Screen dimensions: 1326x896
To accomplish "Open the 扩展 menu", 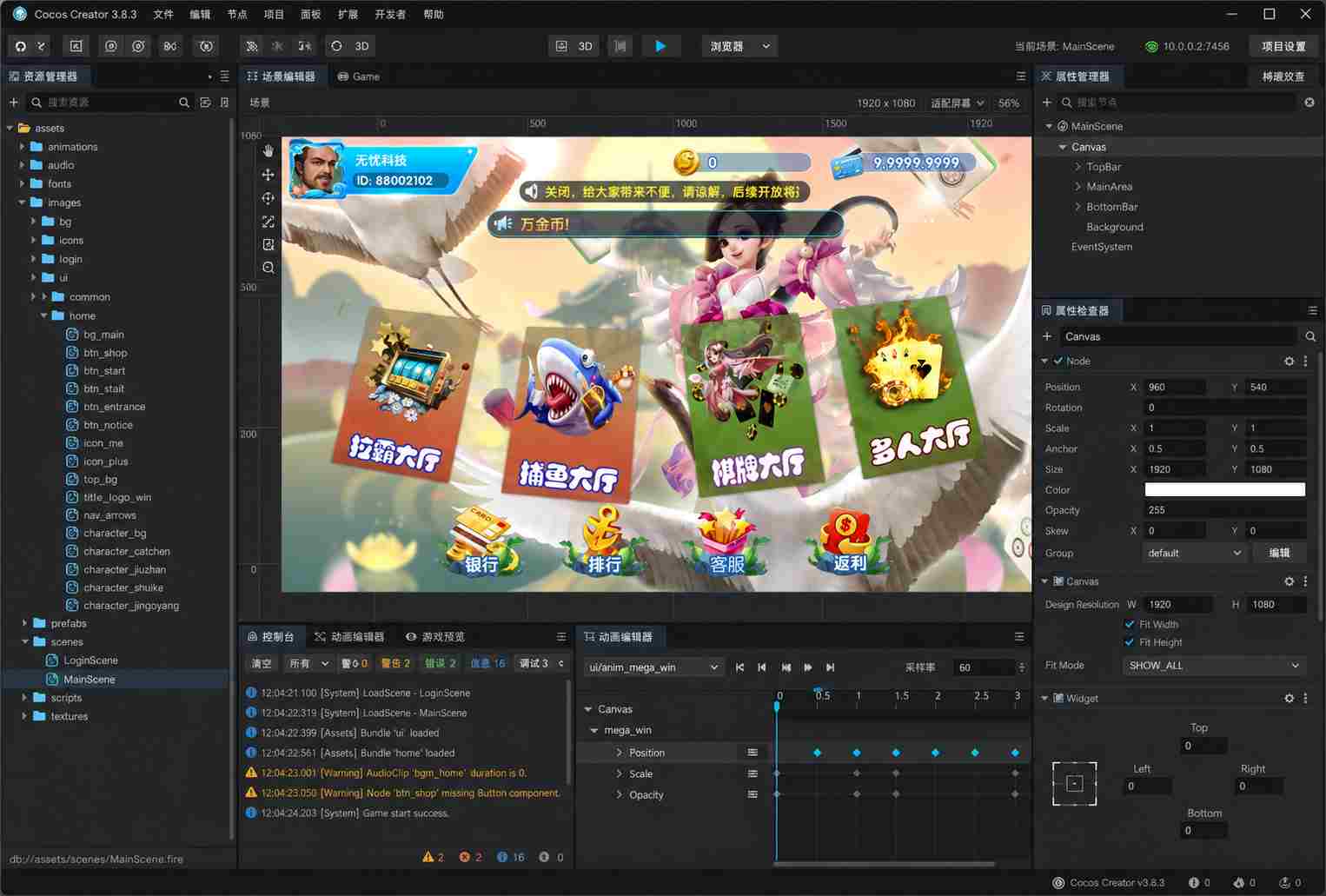I will 348,15.
